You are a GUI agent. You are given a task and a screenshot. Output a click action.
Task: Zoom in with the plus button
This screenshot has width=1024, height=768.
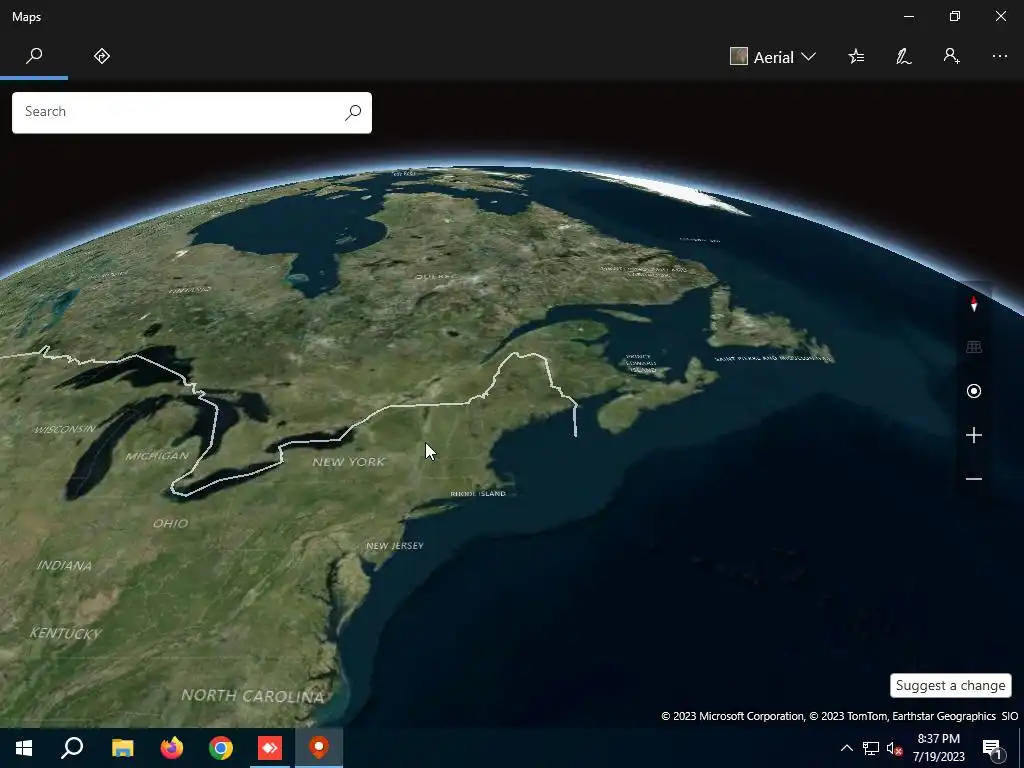974,435
